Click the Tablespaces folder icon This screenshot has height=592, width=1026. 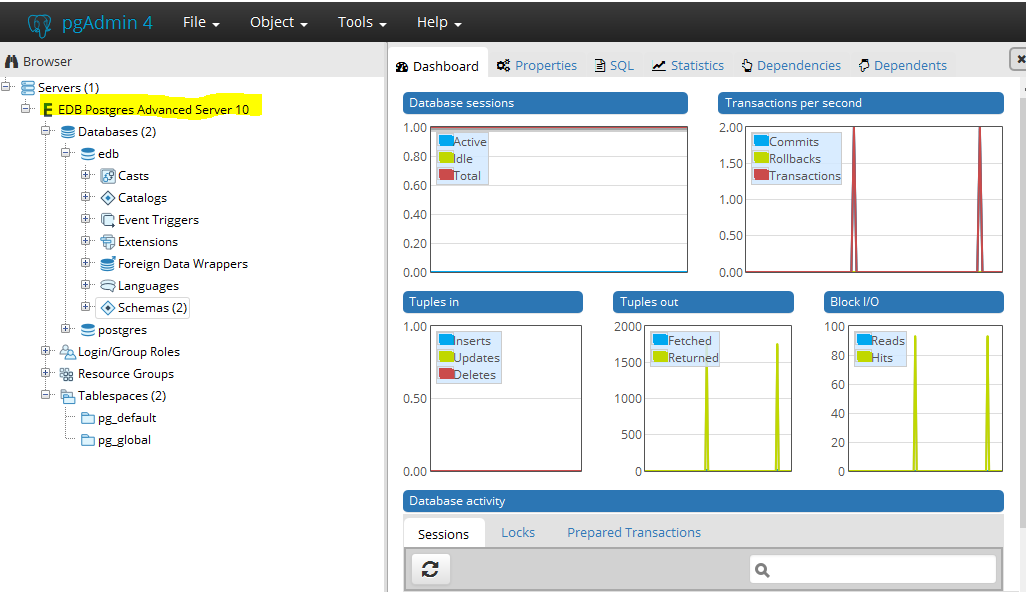[x=67, y=396]
